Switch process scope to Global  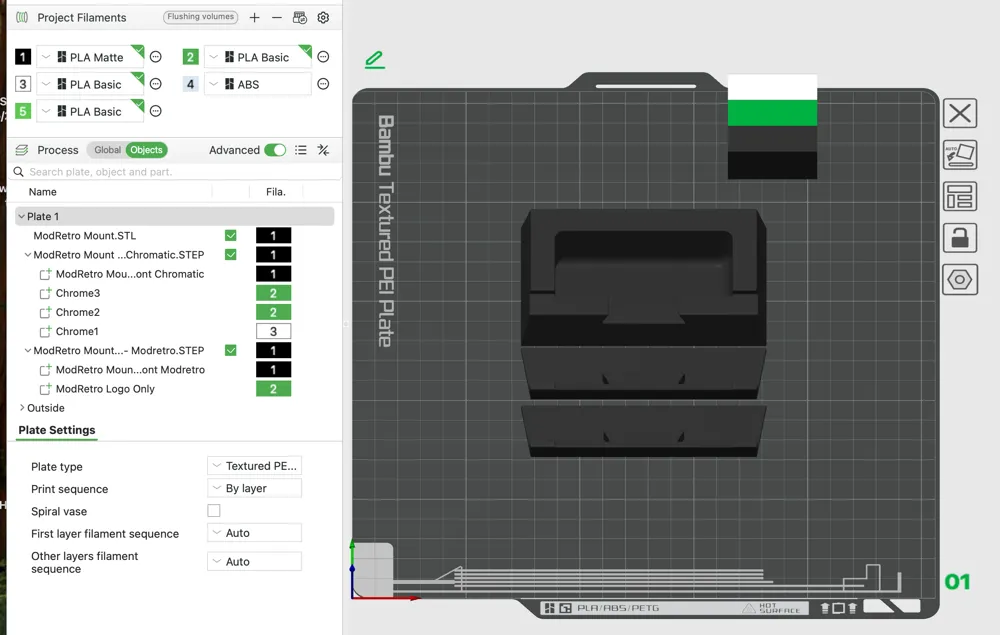coord(107,150)
